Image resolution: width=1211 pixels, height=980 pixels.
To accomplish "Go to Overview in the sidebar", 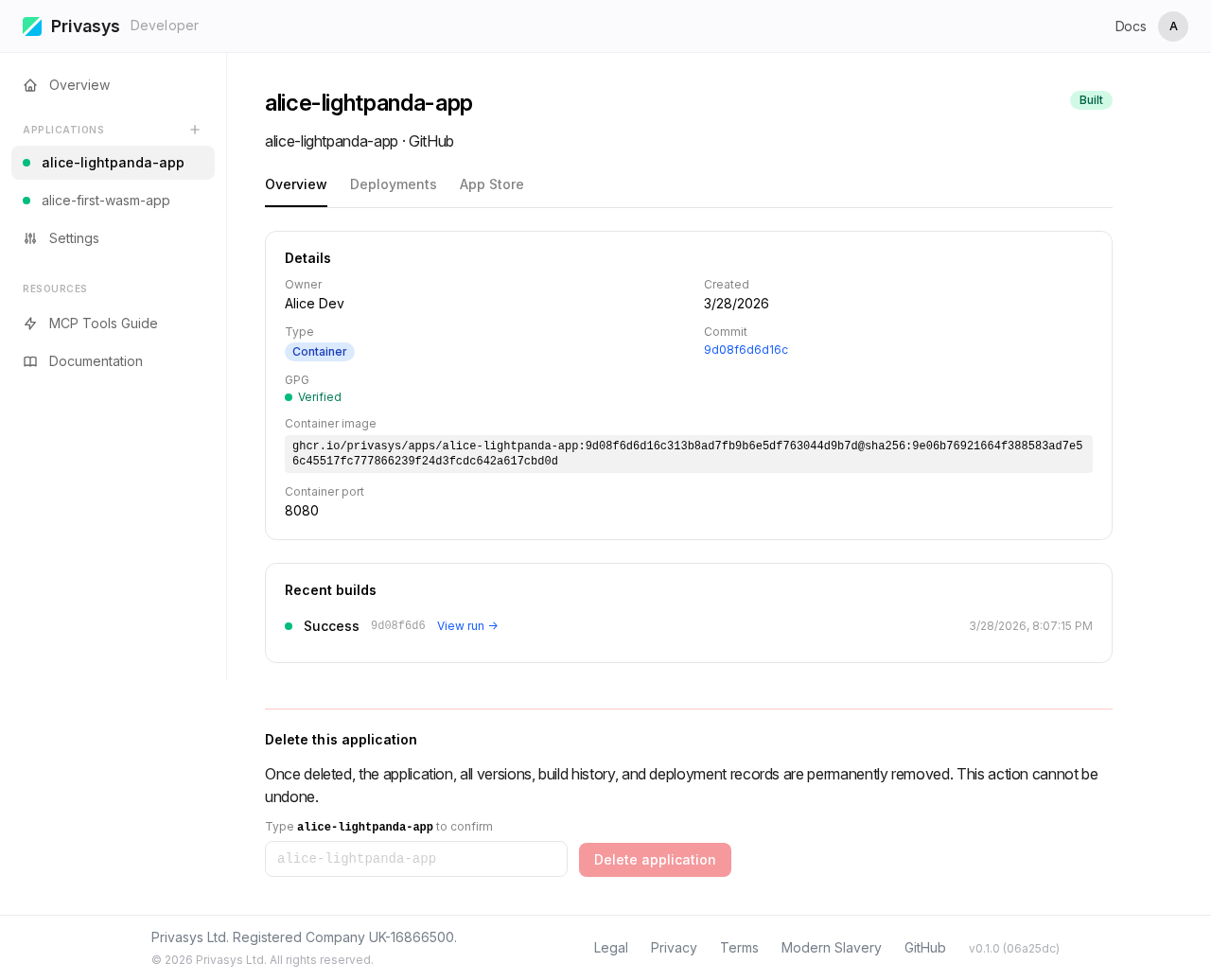I will pyautogui.click(x=114, y=85).
